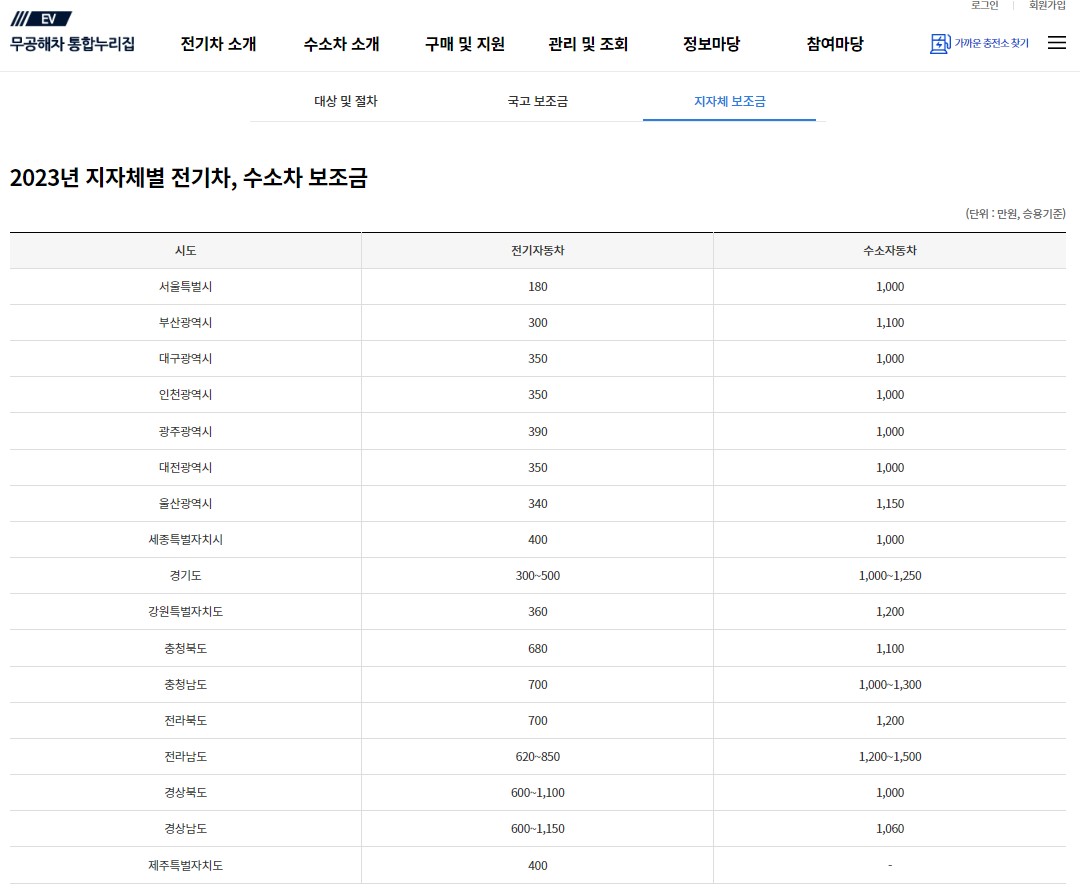Select the 경기도 electric car subsidy cell
This screenshot has height=893, width=1080.
tap(537, 575)
